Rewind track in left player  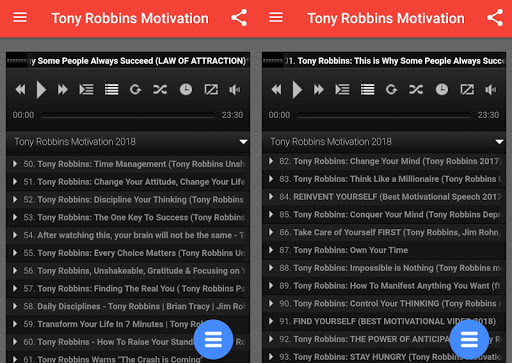pyautogui.click(x=20, y=89)
